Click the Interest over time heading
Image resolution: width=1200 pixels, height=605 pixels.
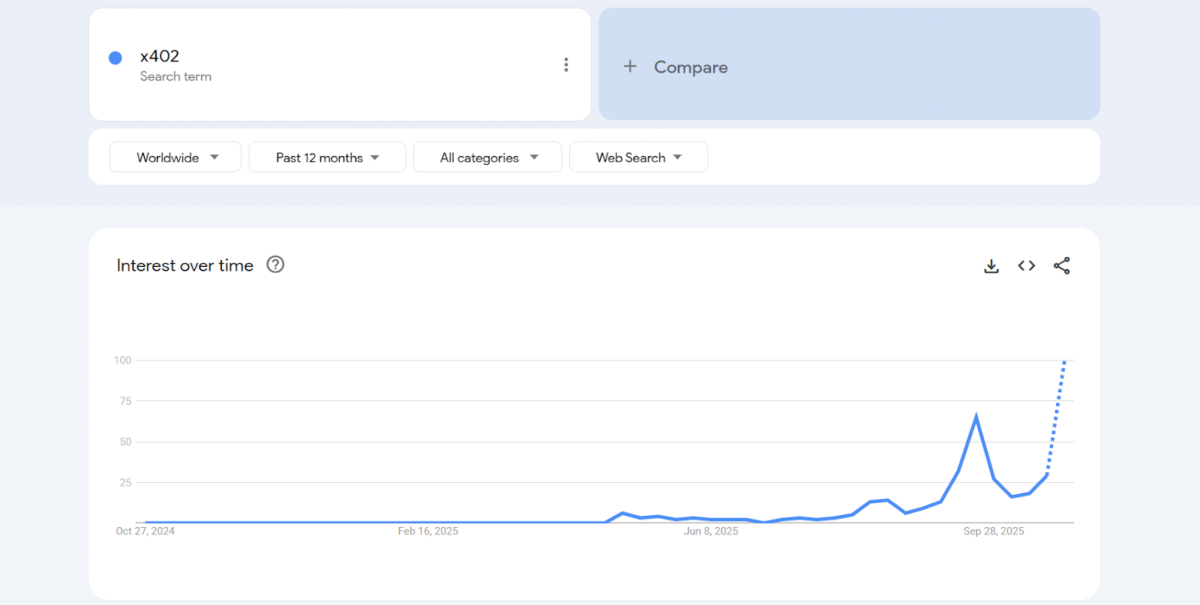click(185, 265)
